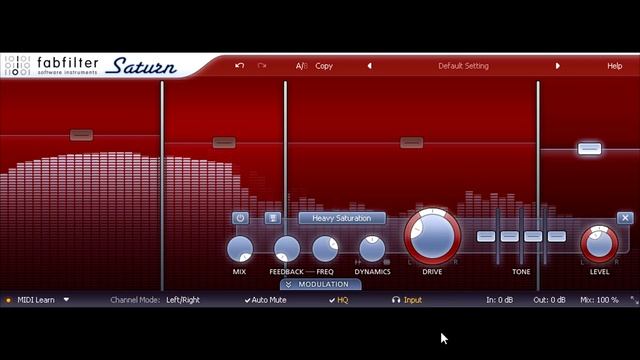This screenshot has height=360, width=640.
Task: Click the Level knob
Action: pos(599,244)
